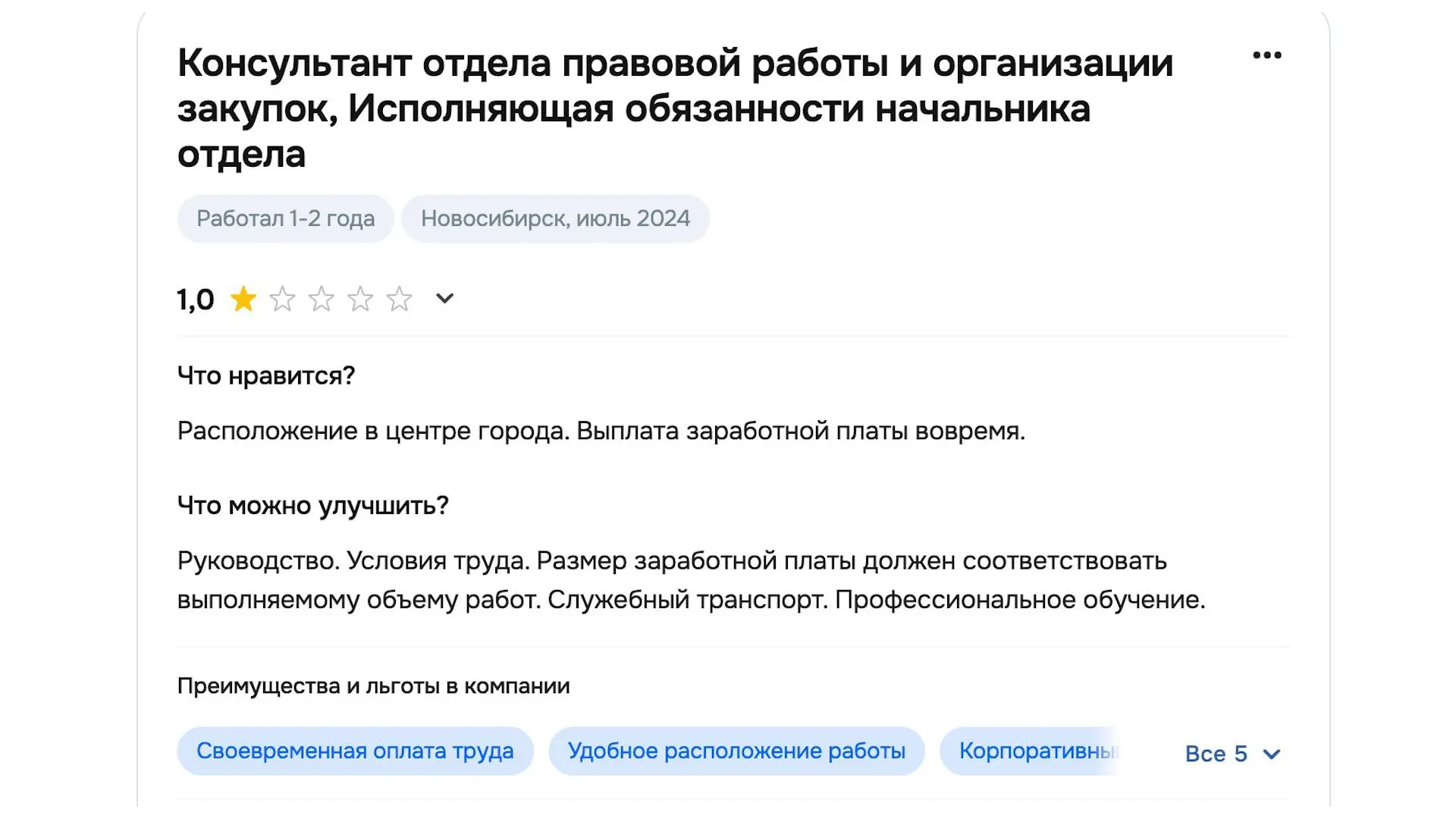Click the 'Работал 1-2 года' chip
Image resolution: width=1456 pixels, height=819 pixels.
[x=286, y=218]
